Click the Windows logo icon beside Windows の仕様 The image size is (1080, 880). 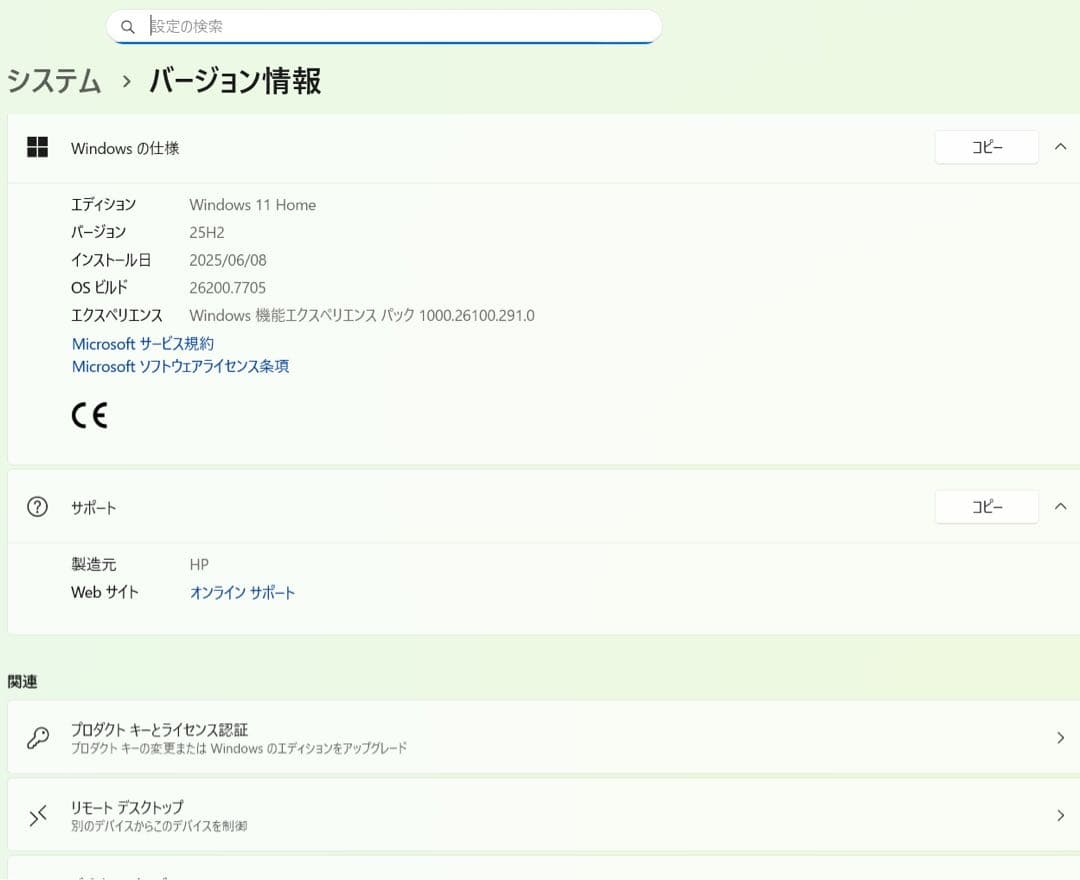37,147
